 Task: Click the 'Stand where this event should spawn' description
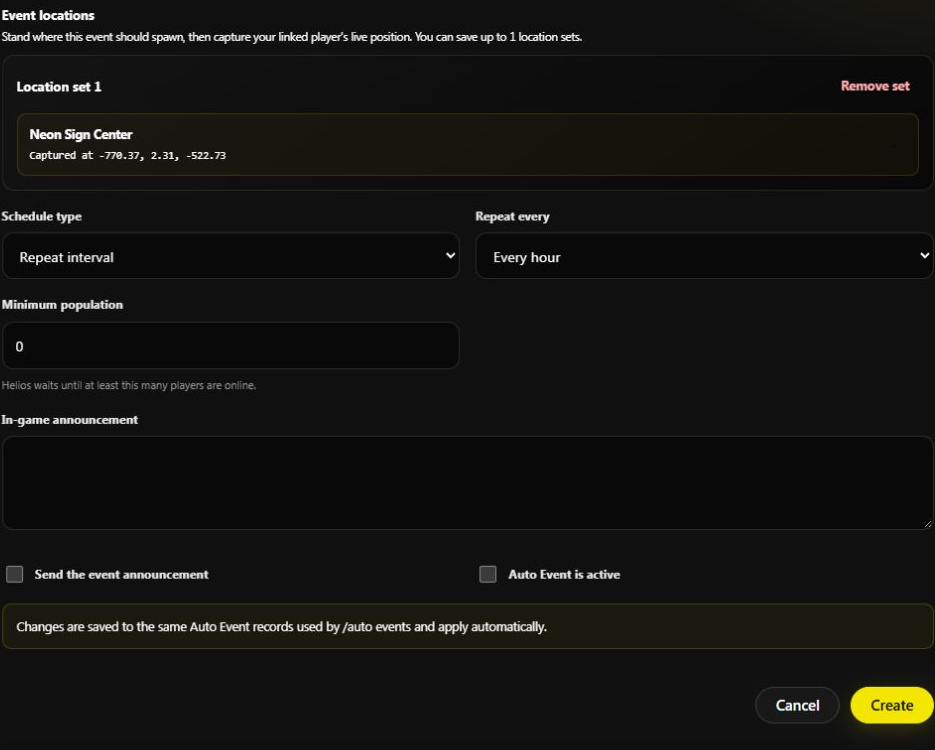292,37
